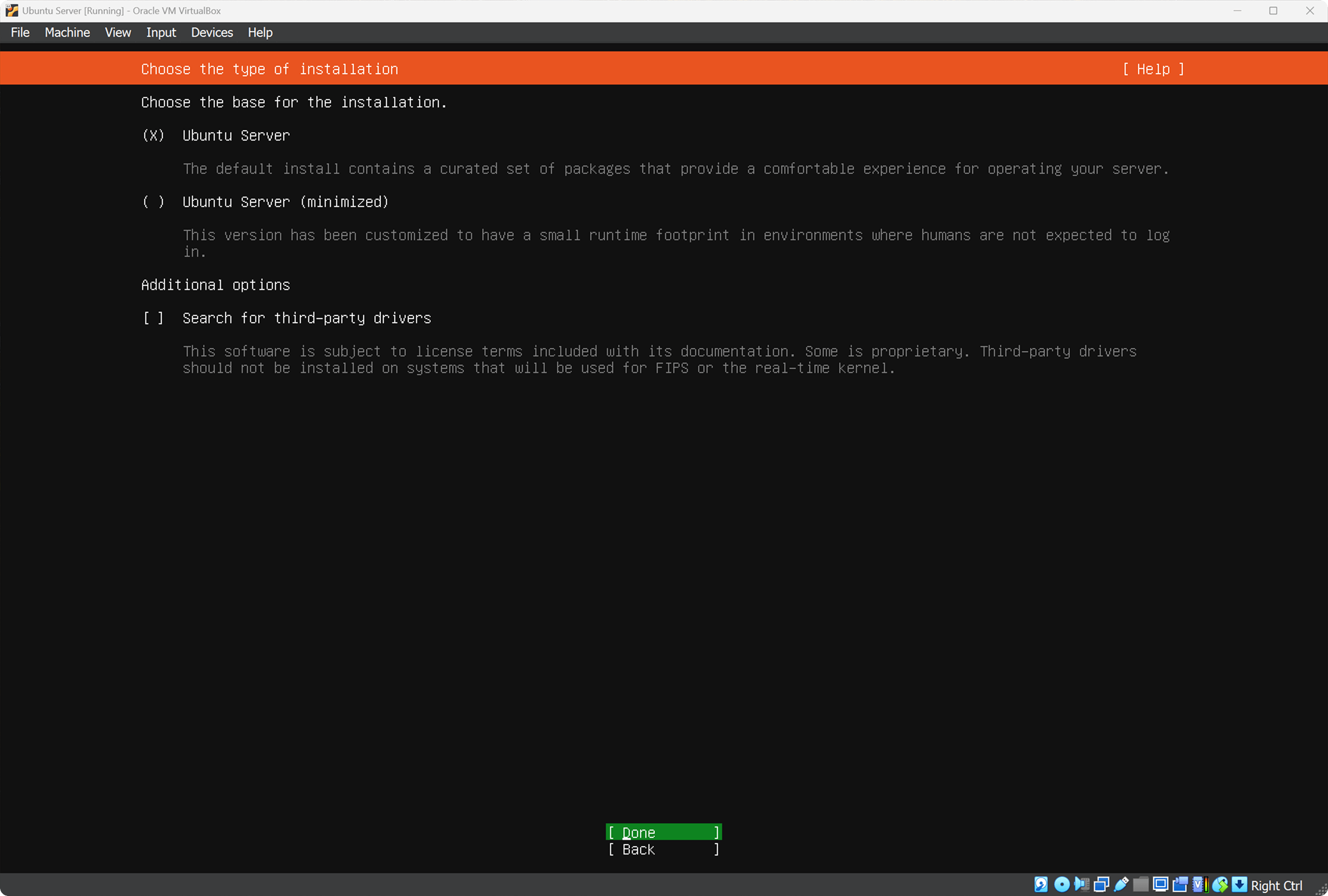
Task: Open installer Help in the orange header
Action: pyautogui.click(x=1153, y=69)
